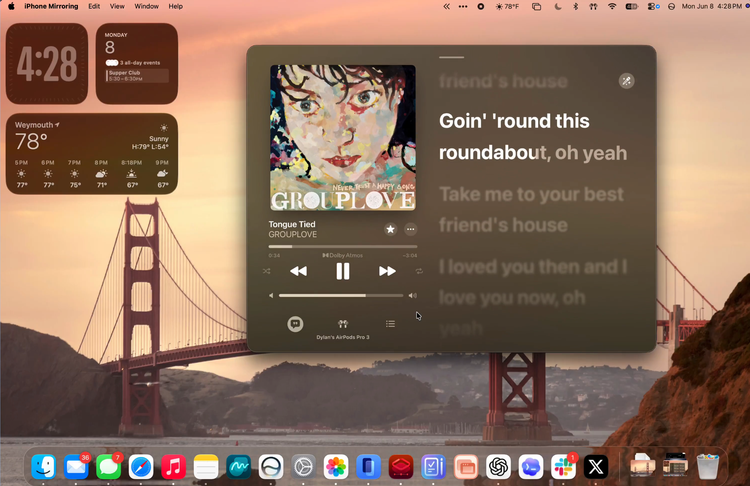Toggle repeat in the music player

tap(419, 271)
